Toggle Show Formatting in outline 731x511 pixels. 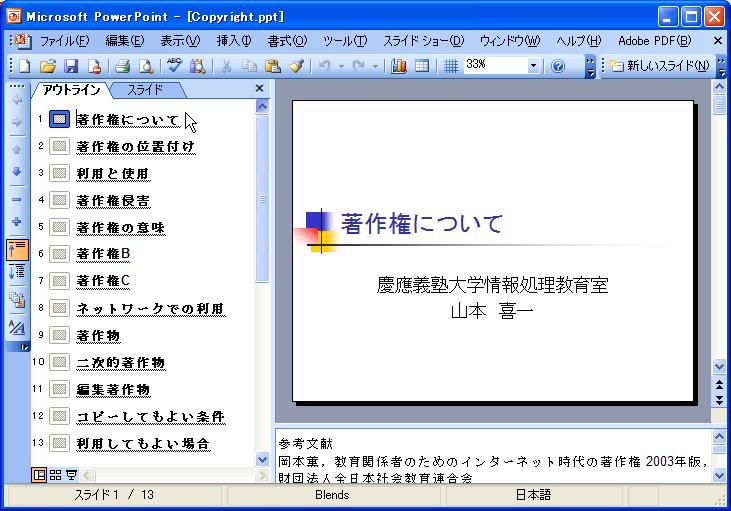tap(17, 328)
